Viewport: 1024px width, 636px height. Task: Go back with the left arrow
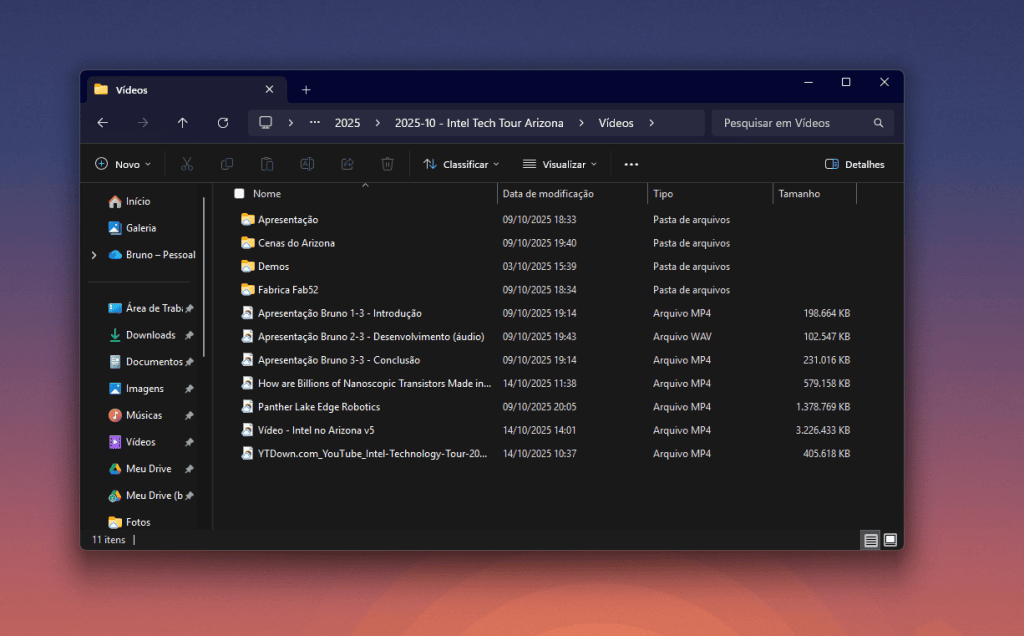pyautogui.click(x=103, y=123)
